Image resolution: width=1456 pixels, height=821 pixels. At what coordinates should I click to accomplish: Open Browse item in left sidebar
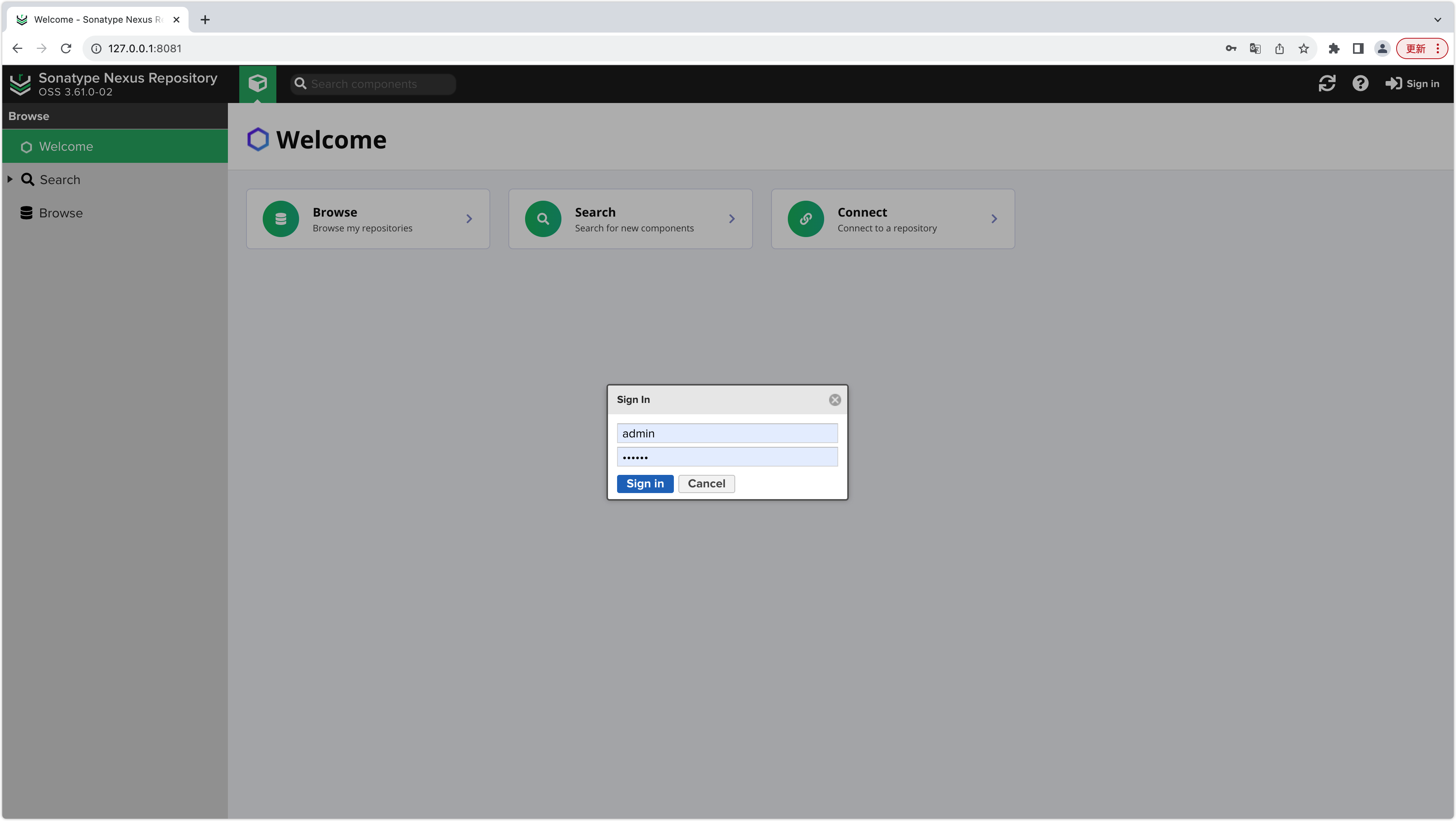(x=61, y=213)
